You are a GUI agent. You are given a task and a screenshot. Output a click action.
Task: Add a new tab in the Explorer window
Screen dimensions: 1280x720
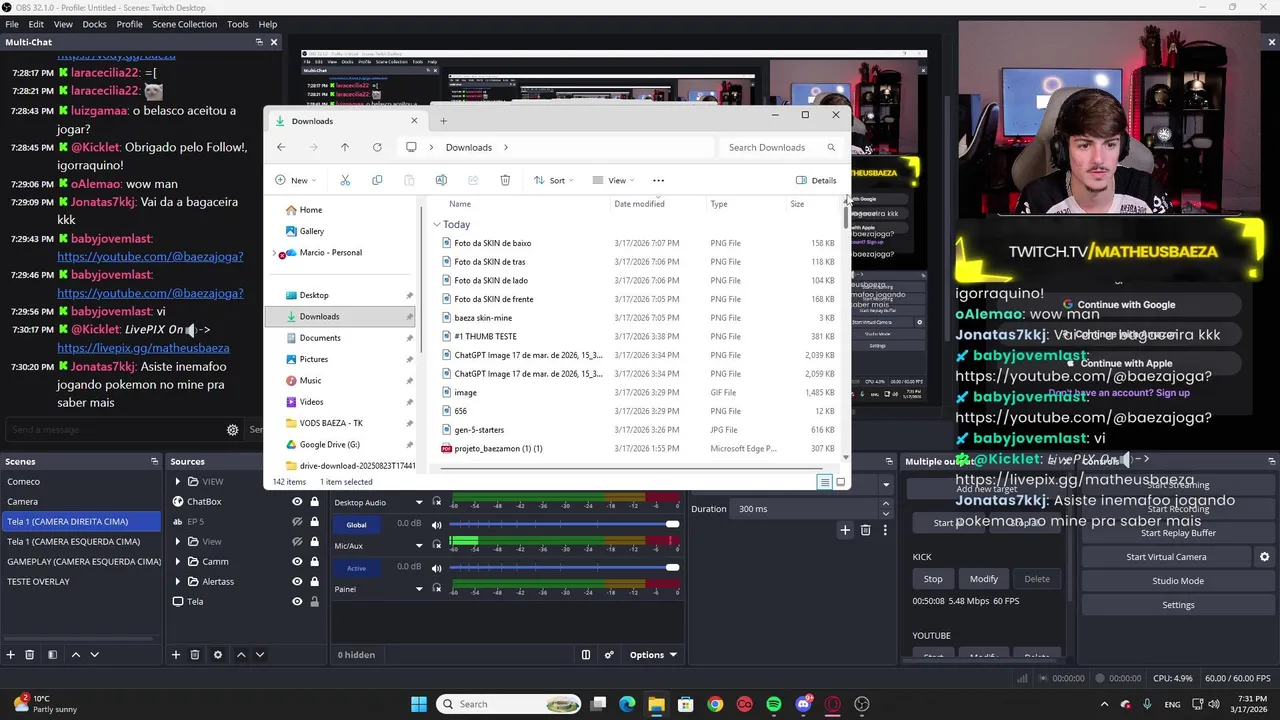(444, 121)
